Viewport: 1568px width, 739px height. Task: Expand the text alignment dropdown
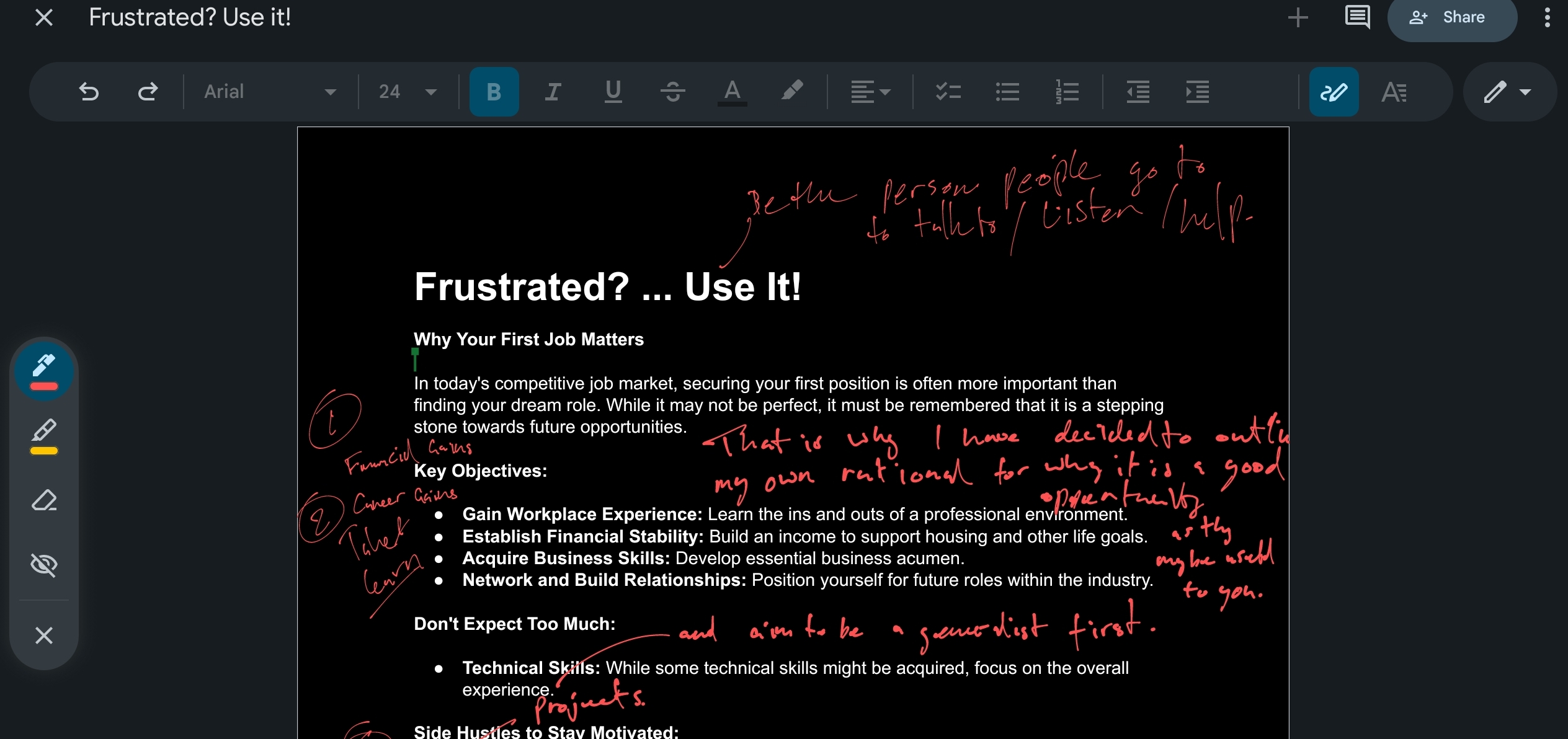coord(870,92)
